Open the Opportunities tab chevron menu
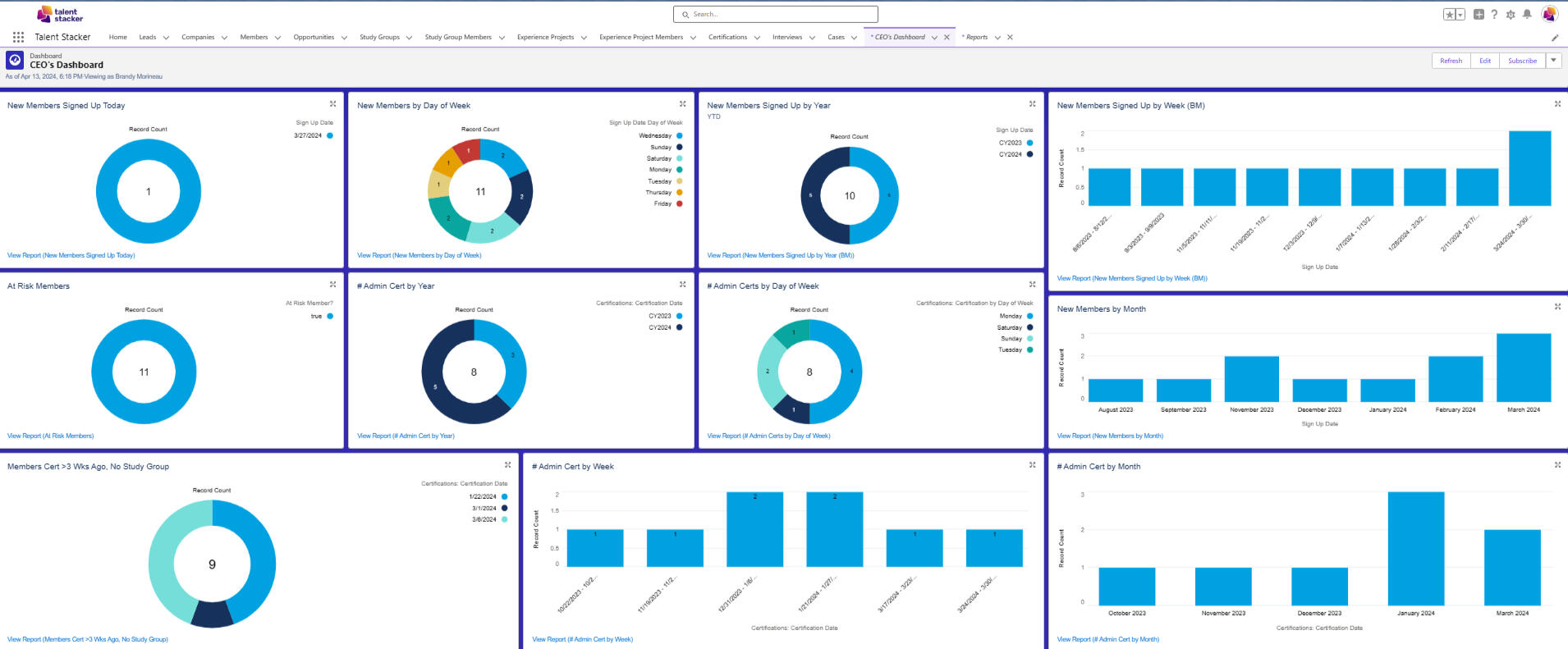1568x649 pixels. pyautogui.click(x=344, y=38)
